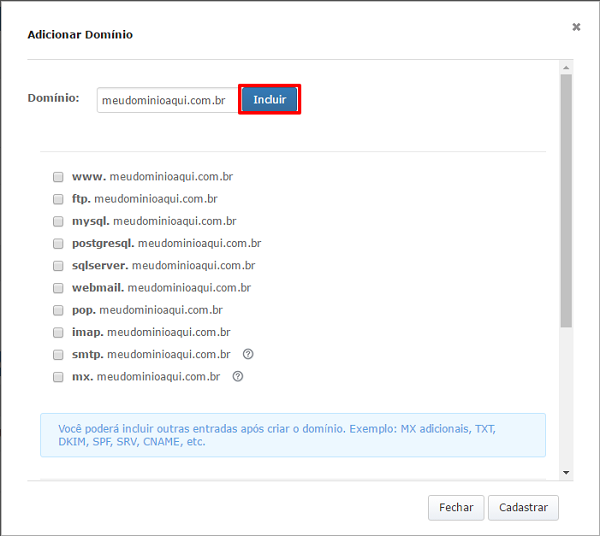Check the www. subdomain checkbox
The width and height of the screenshot is (600, 536).
[x=58, y=177]
